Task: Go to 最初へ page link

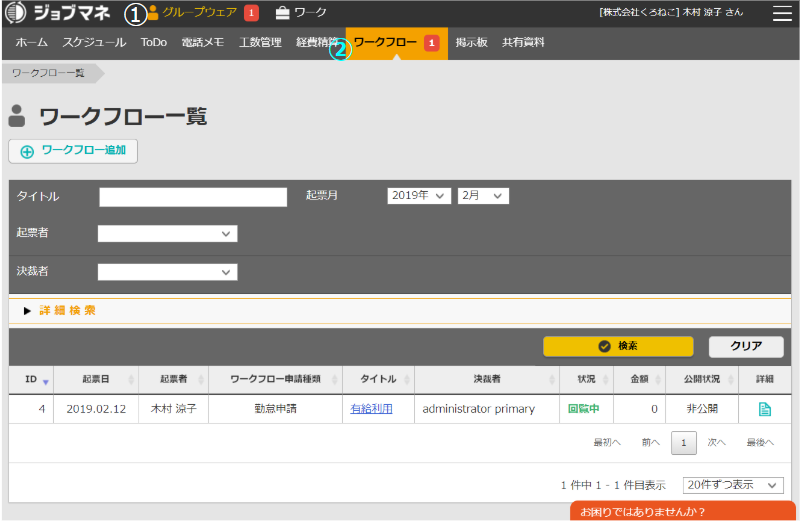Action: [607, 443]
